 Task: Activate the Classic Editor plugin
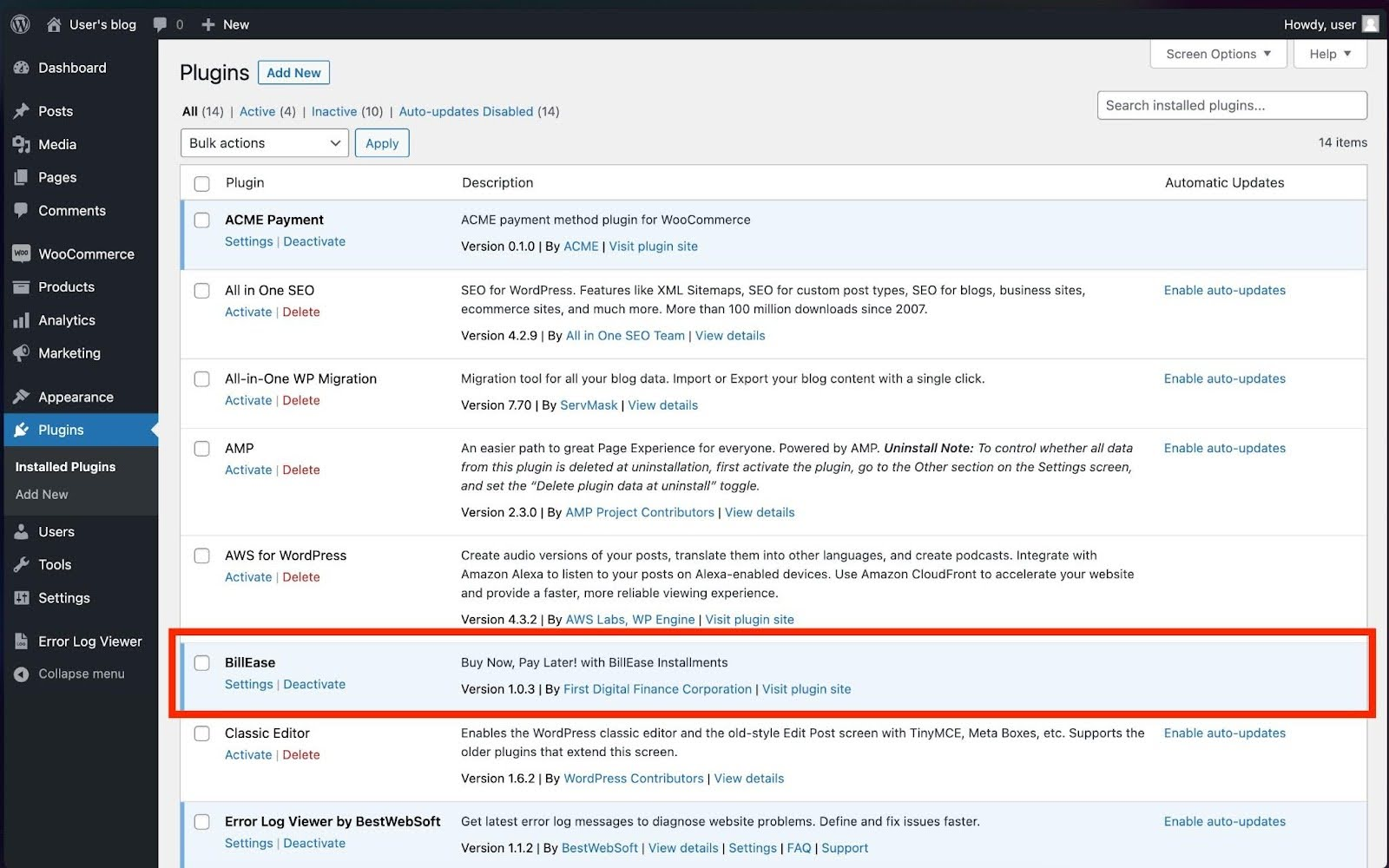[x=248, y=755]
